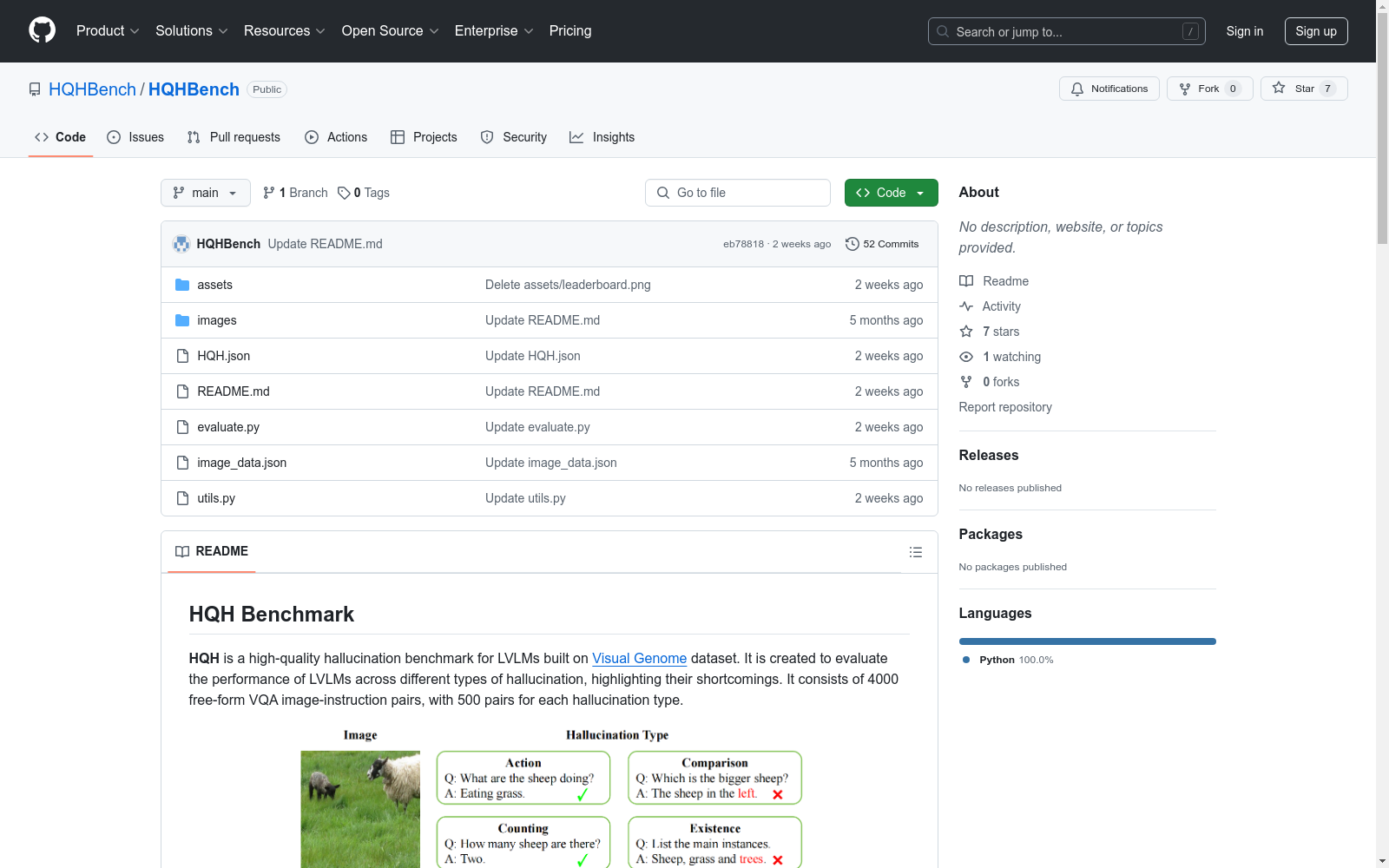Image resolution: width=1389 pixels, height=868 pixels.
Task: Open the utils.py file
Action: [216, 498]
